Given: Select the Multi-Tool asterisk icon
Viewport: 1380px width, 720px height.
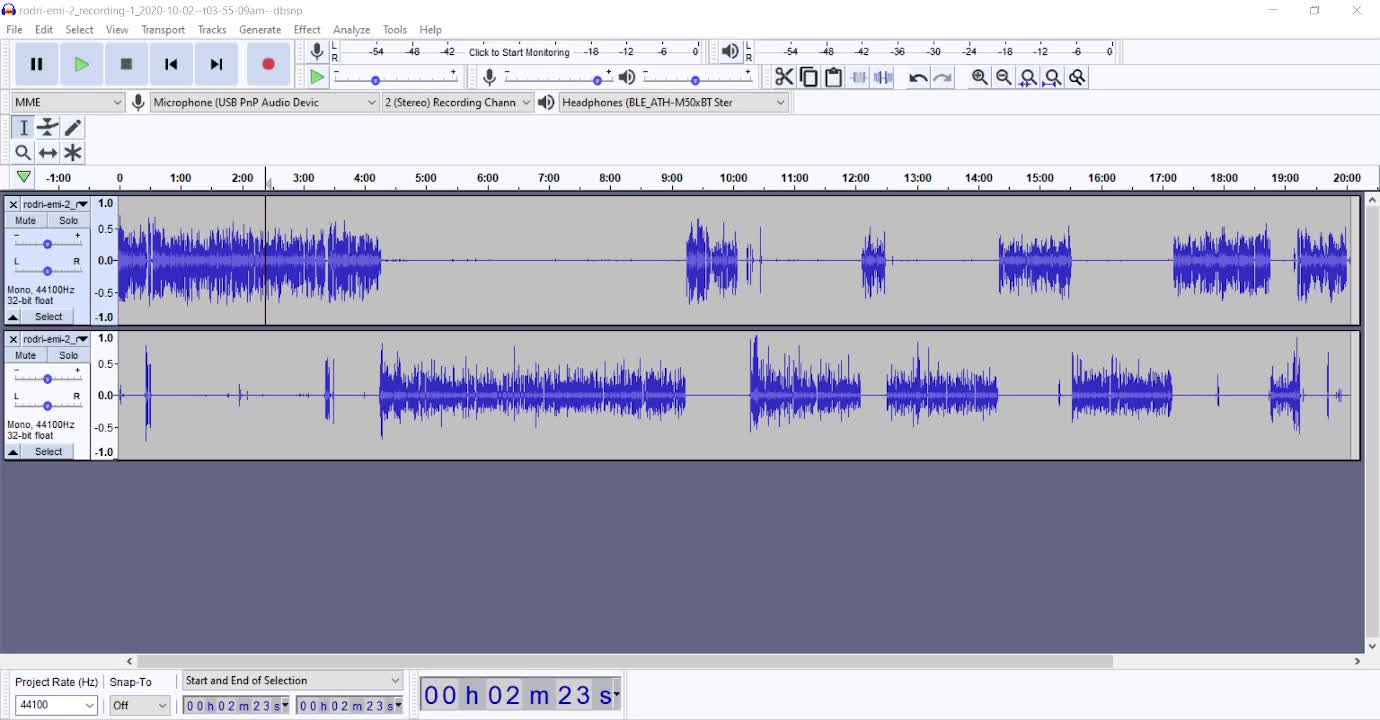Looking at the screenshot, I should pyautogui.click(x=73, y=153).
